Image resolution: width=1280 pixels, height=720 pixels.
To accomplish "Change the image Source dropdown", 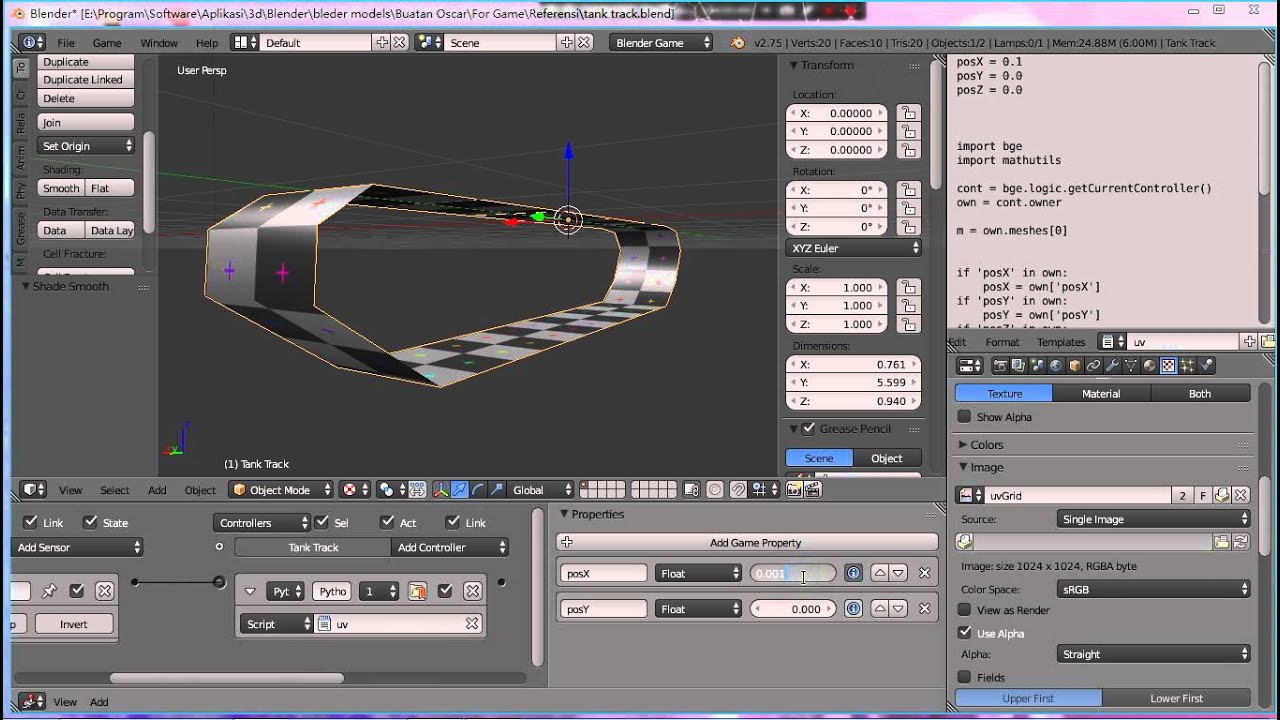I will coord(1154,519).
